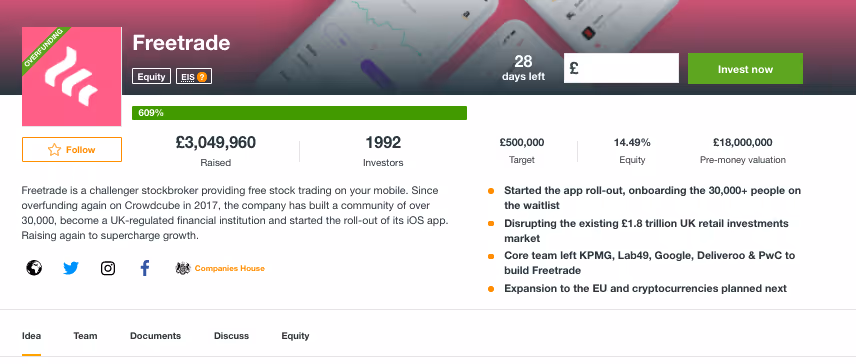Open the Companies House link

tap(229, 268)
